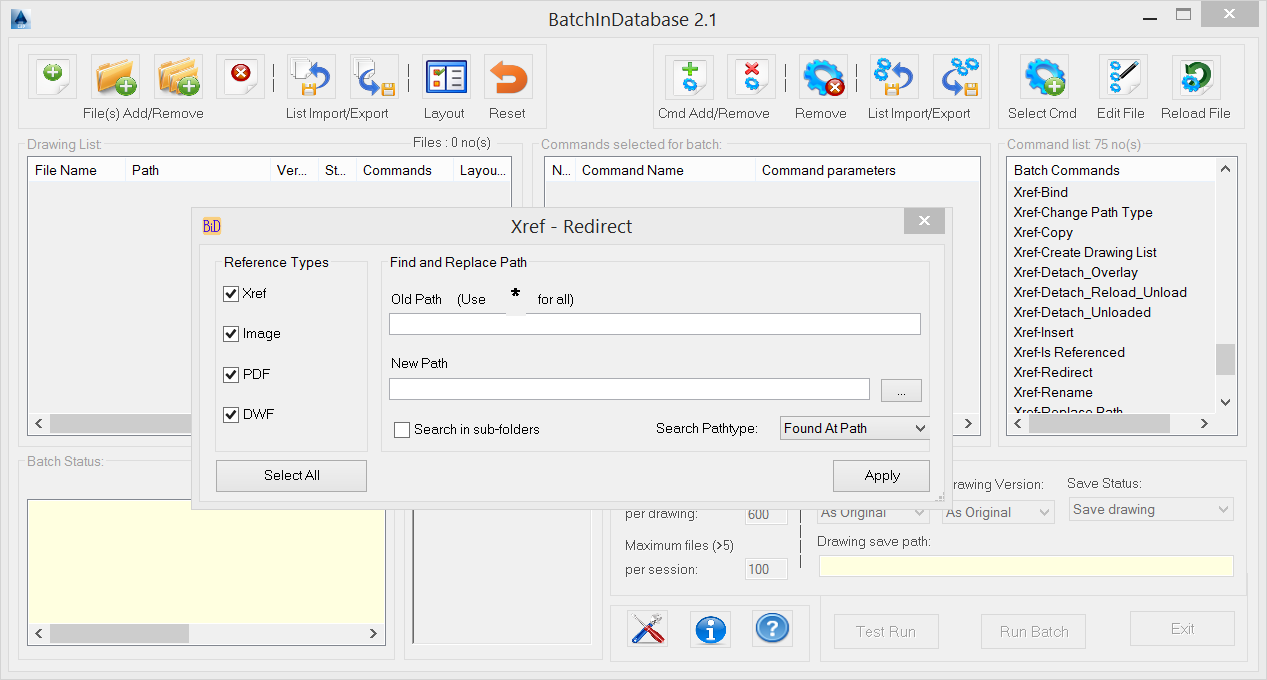The image size is (1267, 680).
Task: Click the Cmd Add icon with green plus
Action: (689, 76)
